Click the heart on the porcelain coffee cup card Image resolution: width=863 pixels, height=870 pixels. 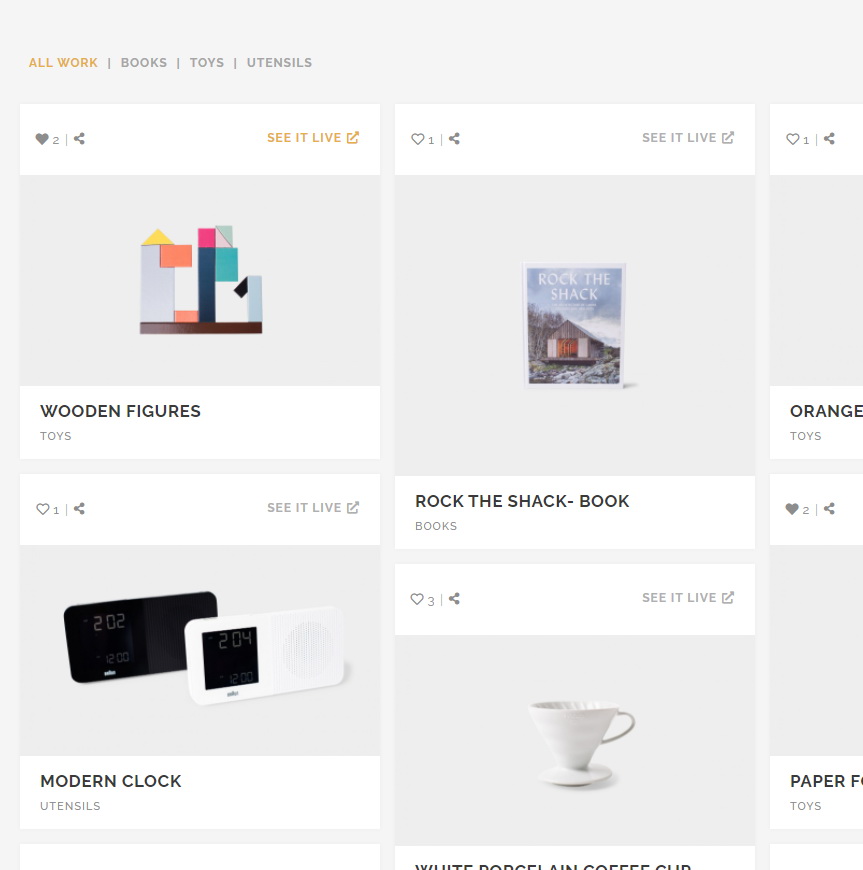[417, 599]
